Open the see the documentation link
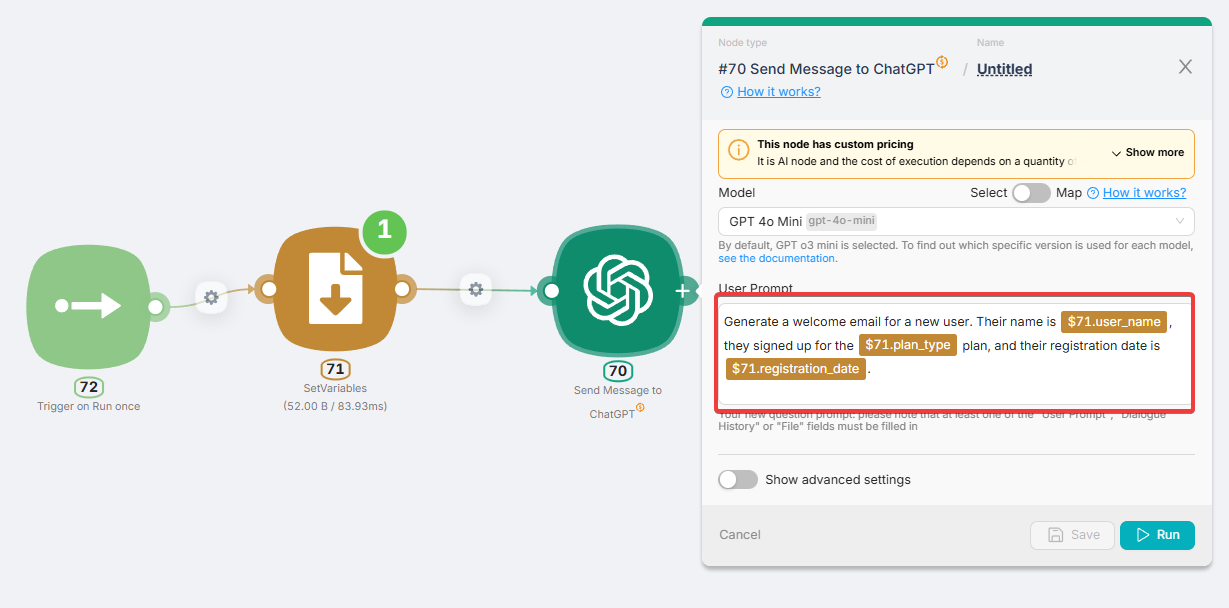Viewport: 1229px width, 608px height. coord(777,258)
